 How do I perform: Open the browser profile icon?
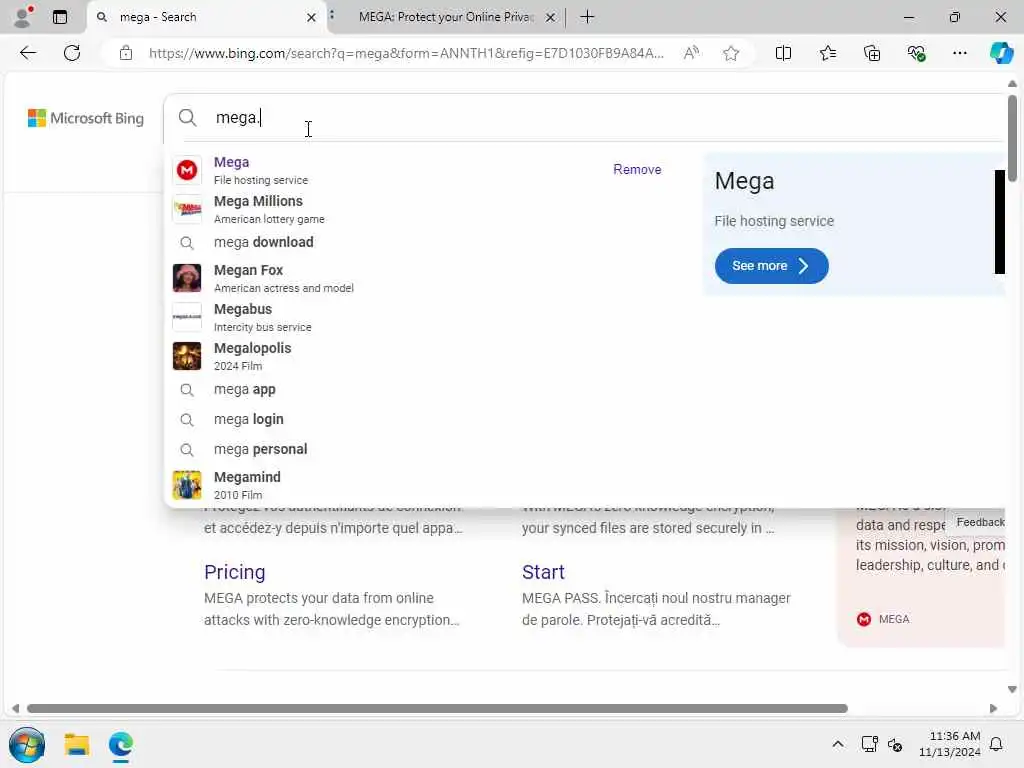pos(23,17)
